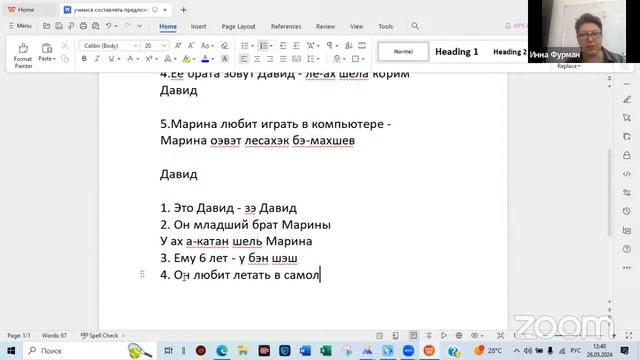
Task: Save the document using the Save icon
Action: click(x=59, y=26)
